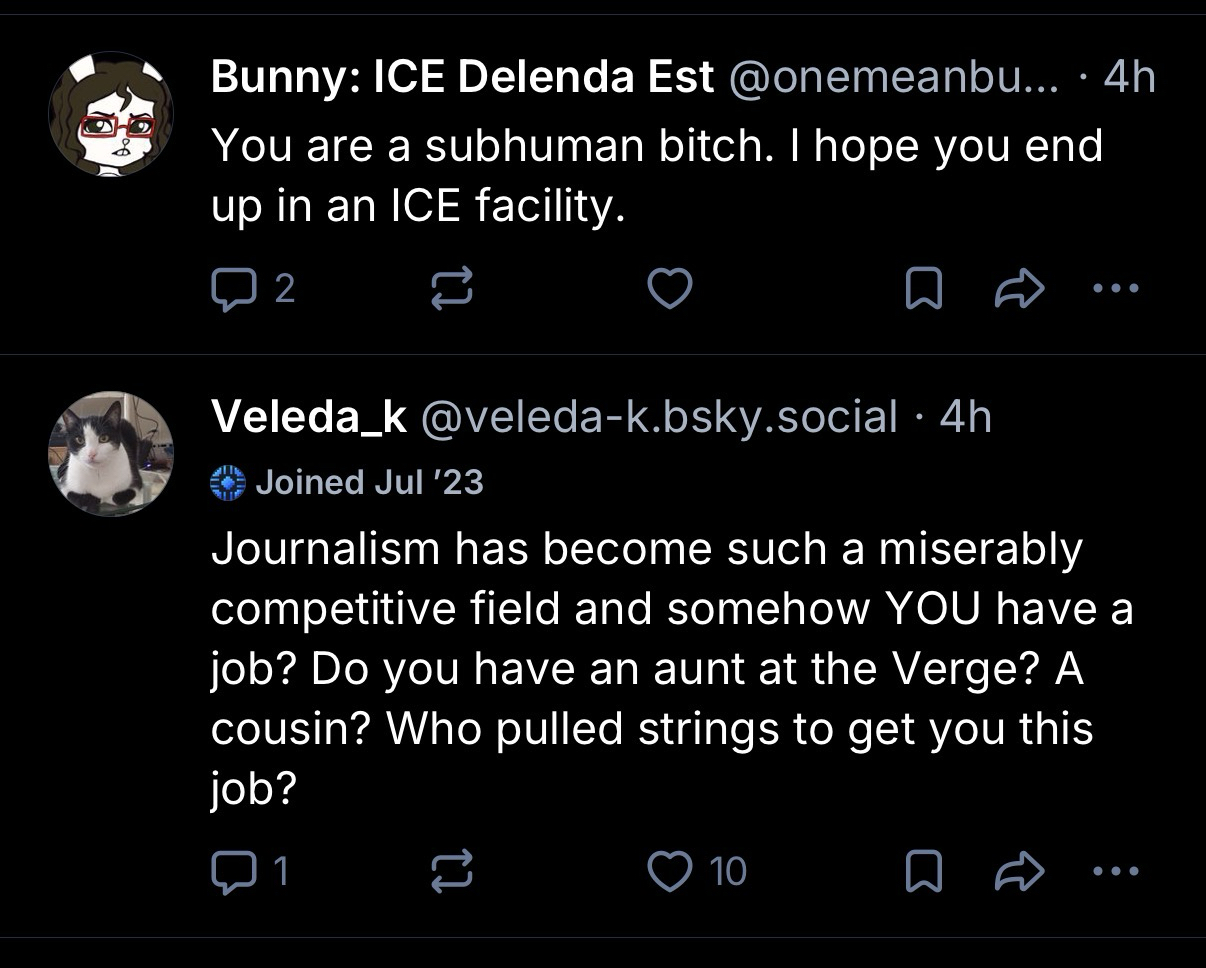Share Veleda_k's post with arrow icon

coord(1019,871)
